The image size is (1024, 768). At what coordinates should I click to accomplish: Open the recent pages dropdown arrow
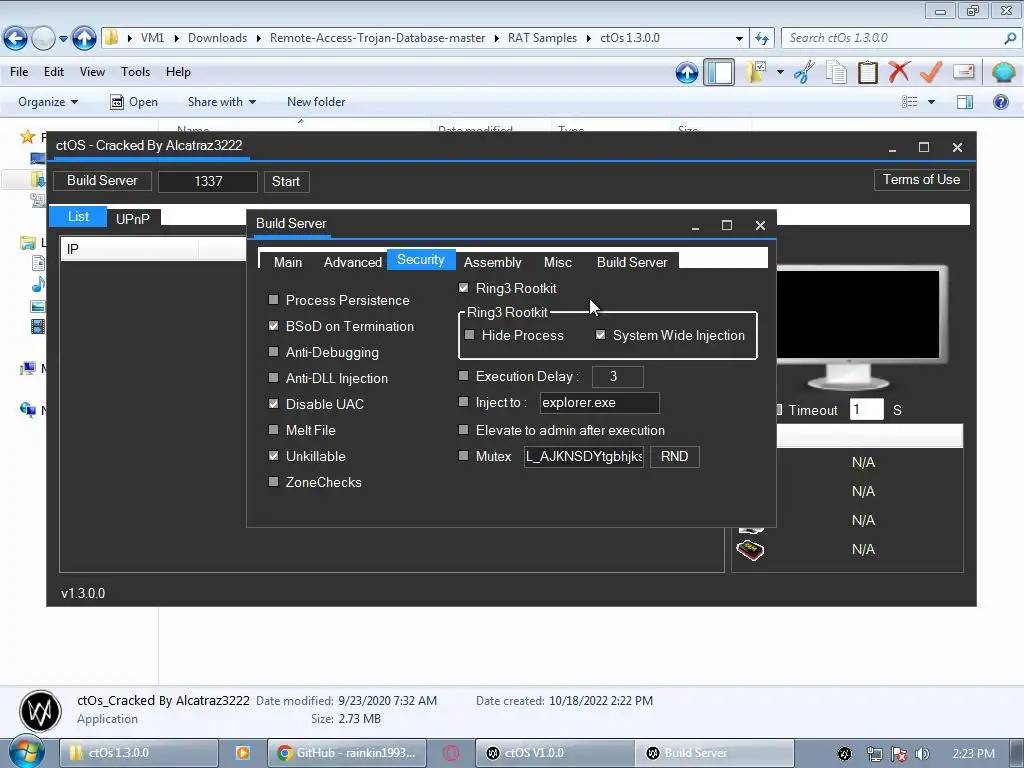pyautogui.click(x=63, y=39)
